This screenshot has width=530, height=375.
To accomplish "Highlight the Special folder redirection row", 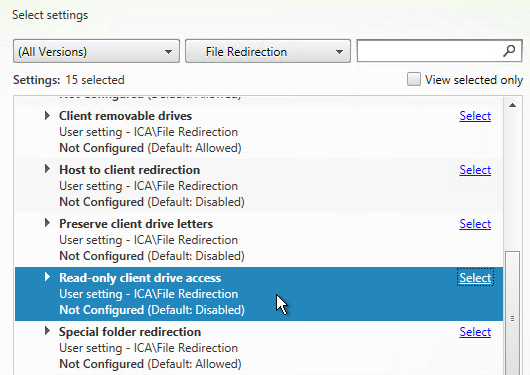I will tap(259, 348).
